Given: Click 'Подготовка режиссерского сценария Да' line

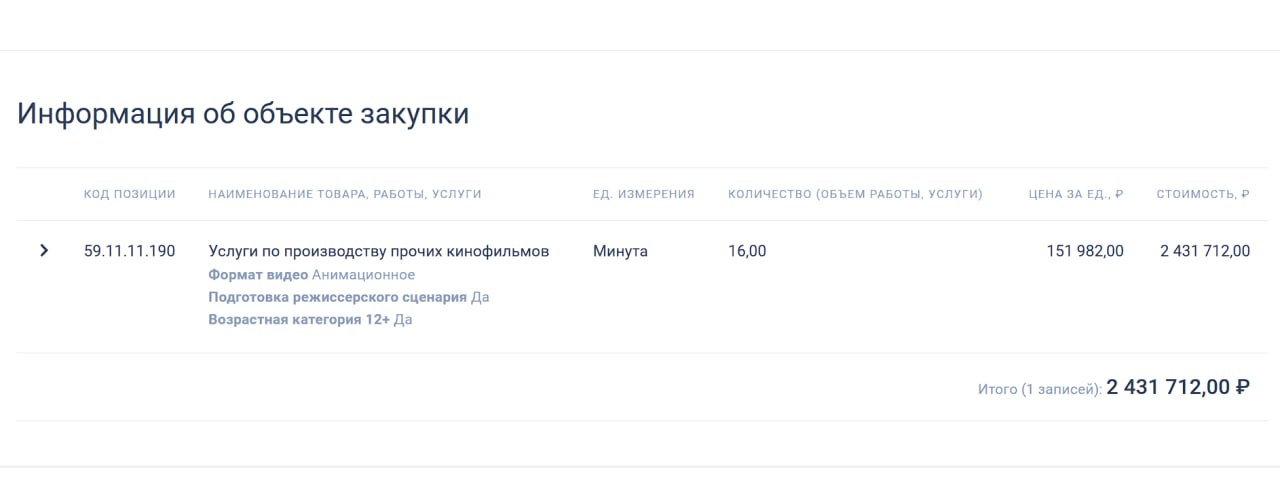Looking at the screenshot, I should (349, 297).
